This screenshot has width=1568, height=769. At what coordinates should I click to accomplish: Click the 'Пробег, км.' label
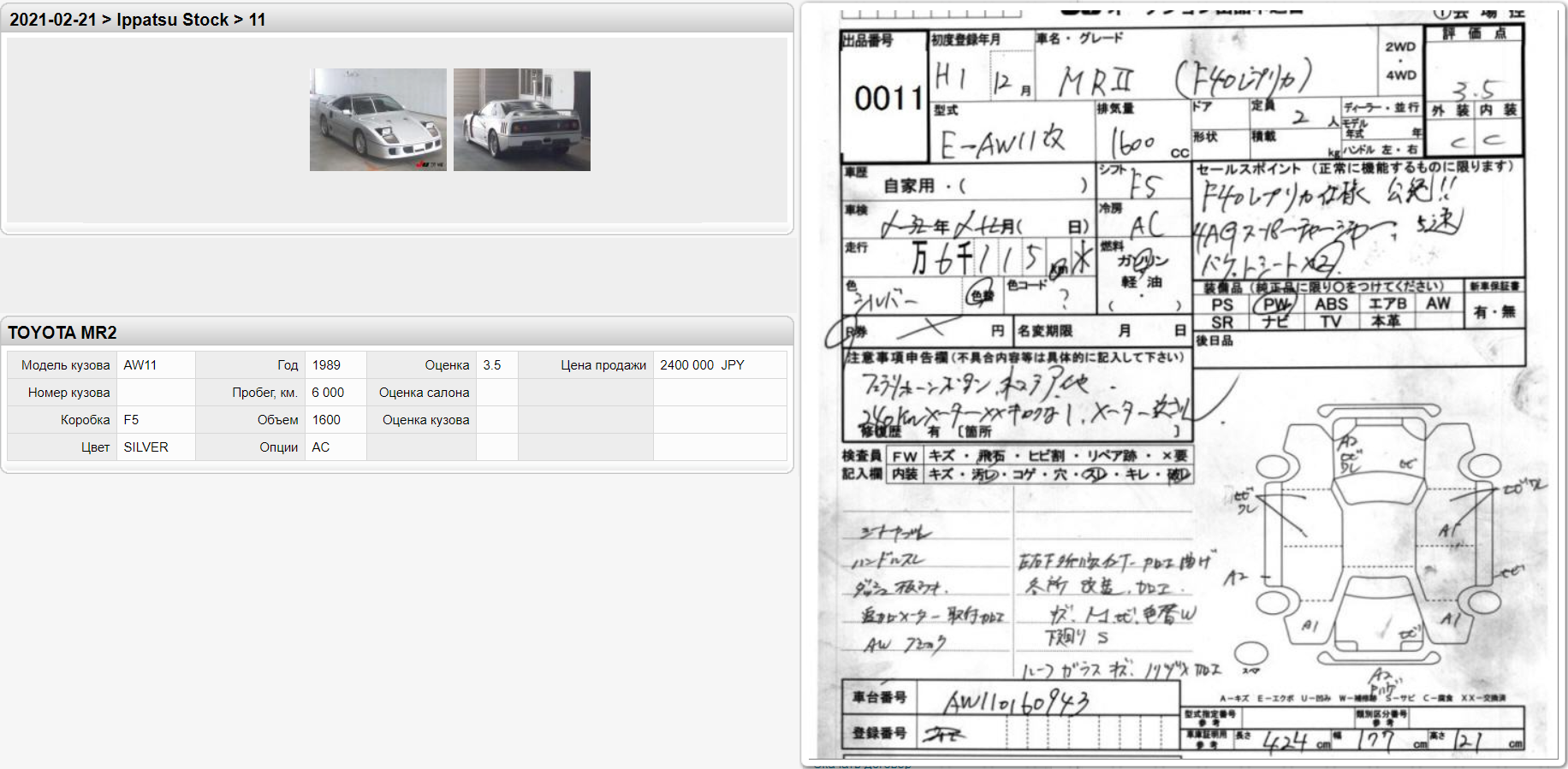point(265,393)
